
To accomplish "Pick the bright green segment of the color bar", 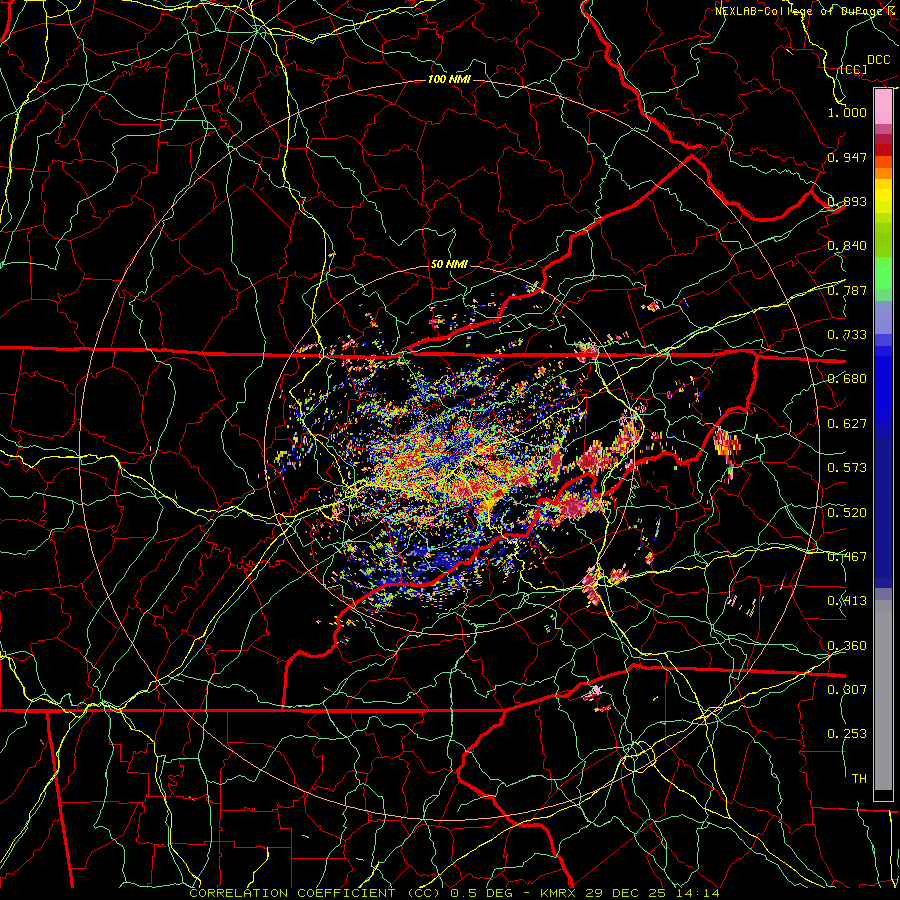I will (883, 273).
